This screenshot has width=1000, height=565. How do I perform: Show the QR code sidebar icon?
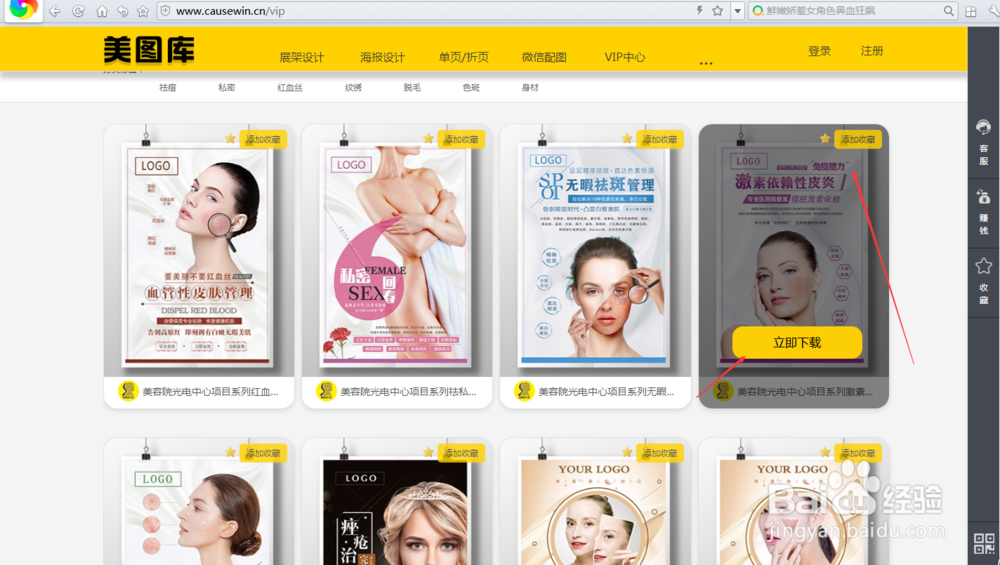pyautogui.click(x=983, y=543)
